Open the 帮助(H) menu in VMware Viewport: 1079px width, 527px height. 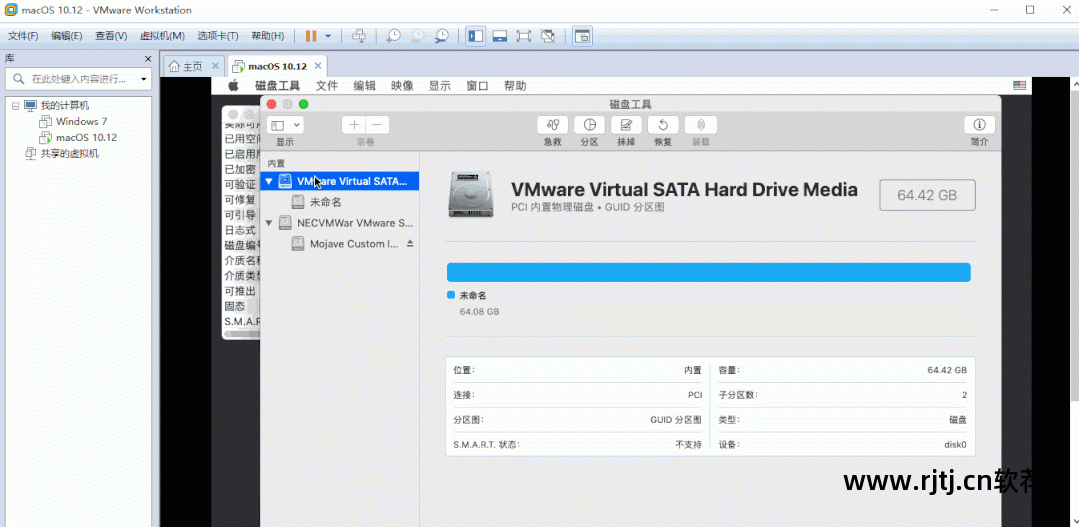[x=267, y=36]
